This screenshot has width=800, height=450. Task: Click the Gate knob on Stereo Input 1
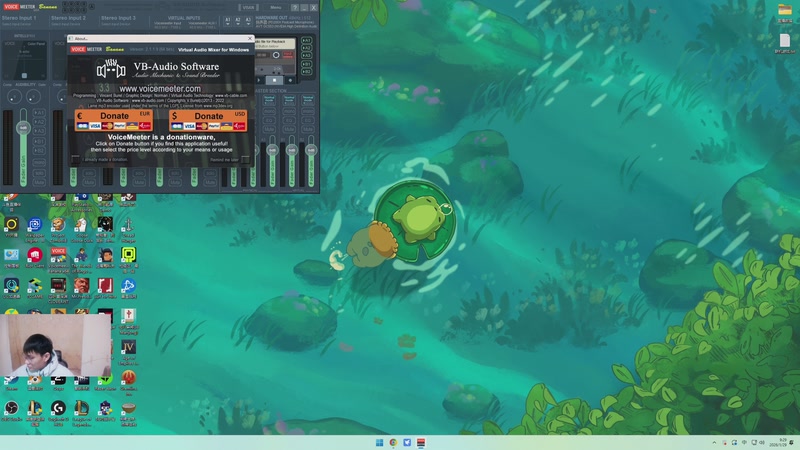click(34, 96)
